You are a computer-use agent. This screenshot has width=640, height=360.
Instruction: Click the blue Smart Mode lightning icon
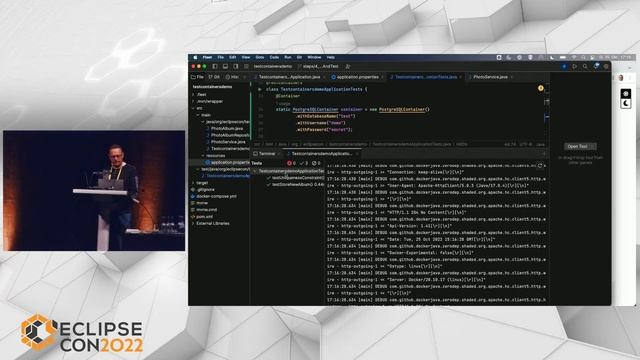tap(564, 67)
